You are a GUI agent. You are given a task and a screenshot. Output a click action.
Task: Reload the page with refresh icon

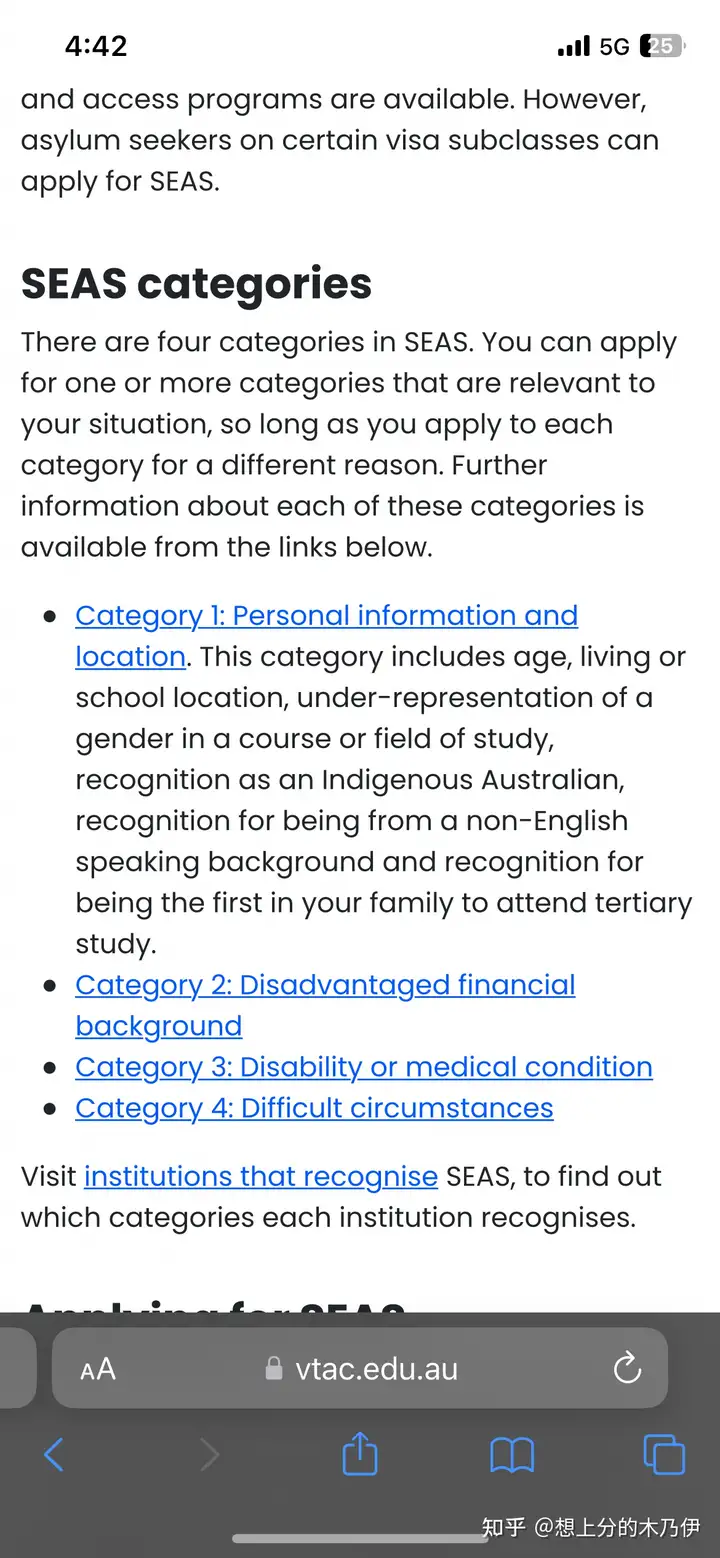pyautogui.click(x=627, y=1368)
